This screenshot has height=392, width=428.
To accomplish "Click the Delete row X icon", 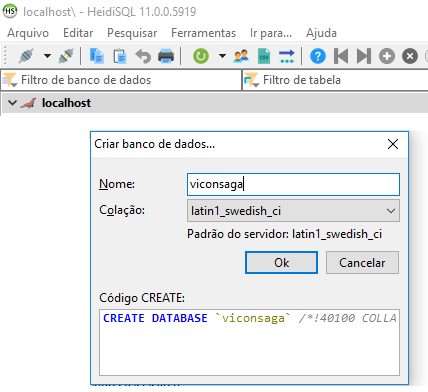I will click(410, 56).
